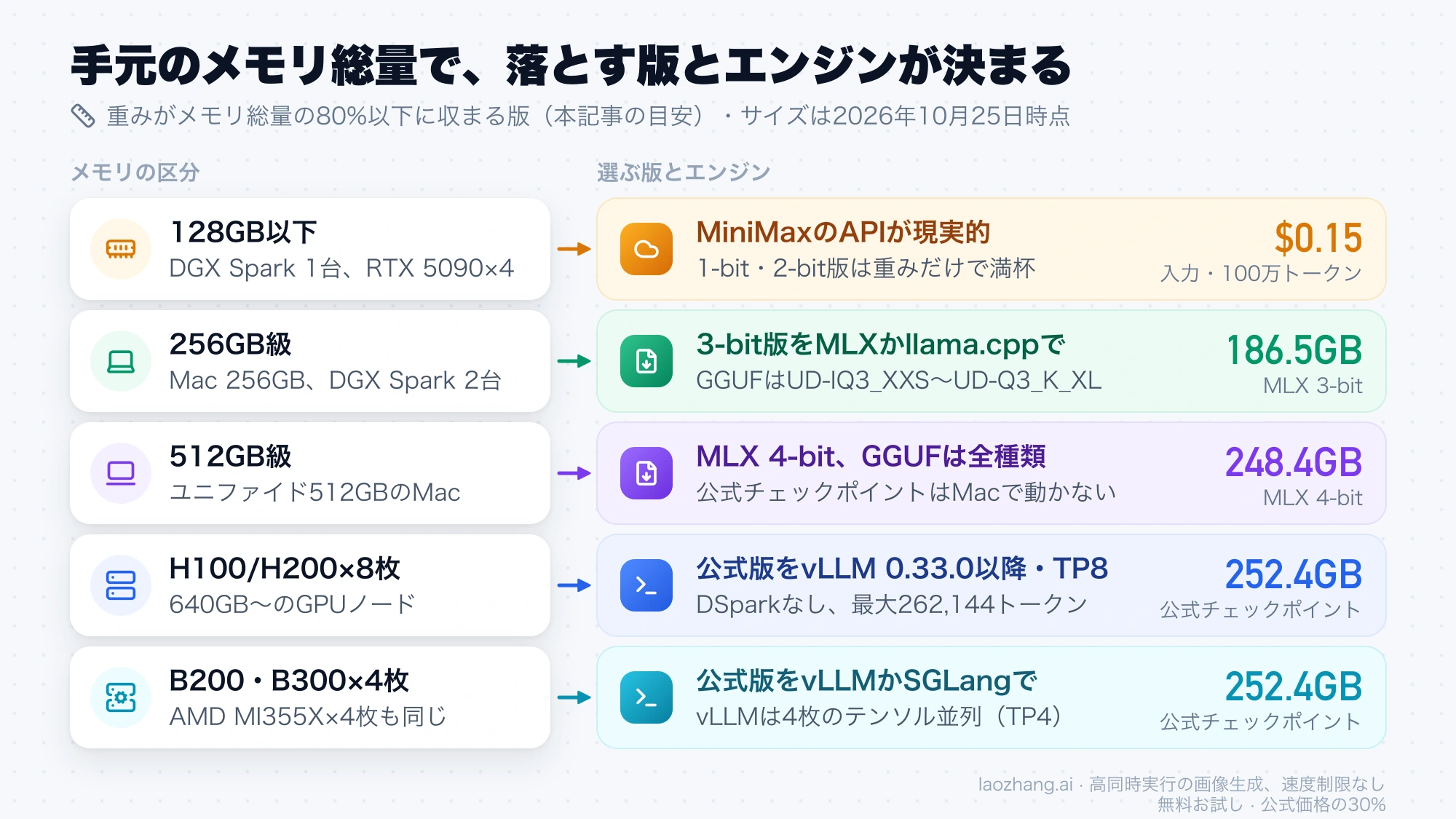The height and width of the screenshot is (819, 1456).
Task: Click the orange cloud icon in MiniMax card
Action: pyautogui.click(x=646, y=249)
